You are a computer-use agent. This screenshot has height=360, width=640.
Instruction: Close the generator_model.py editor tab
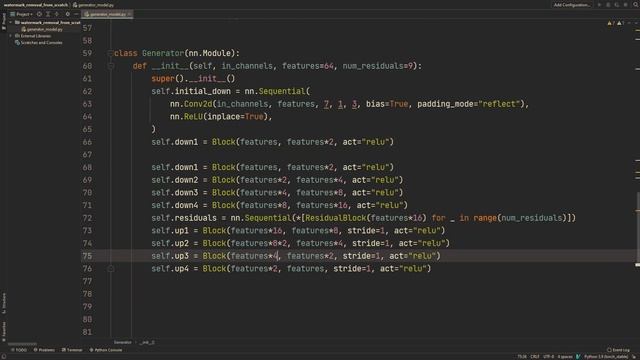[x=129, y=14]
